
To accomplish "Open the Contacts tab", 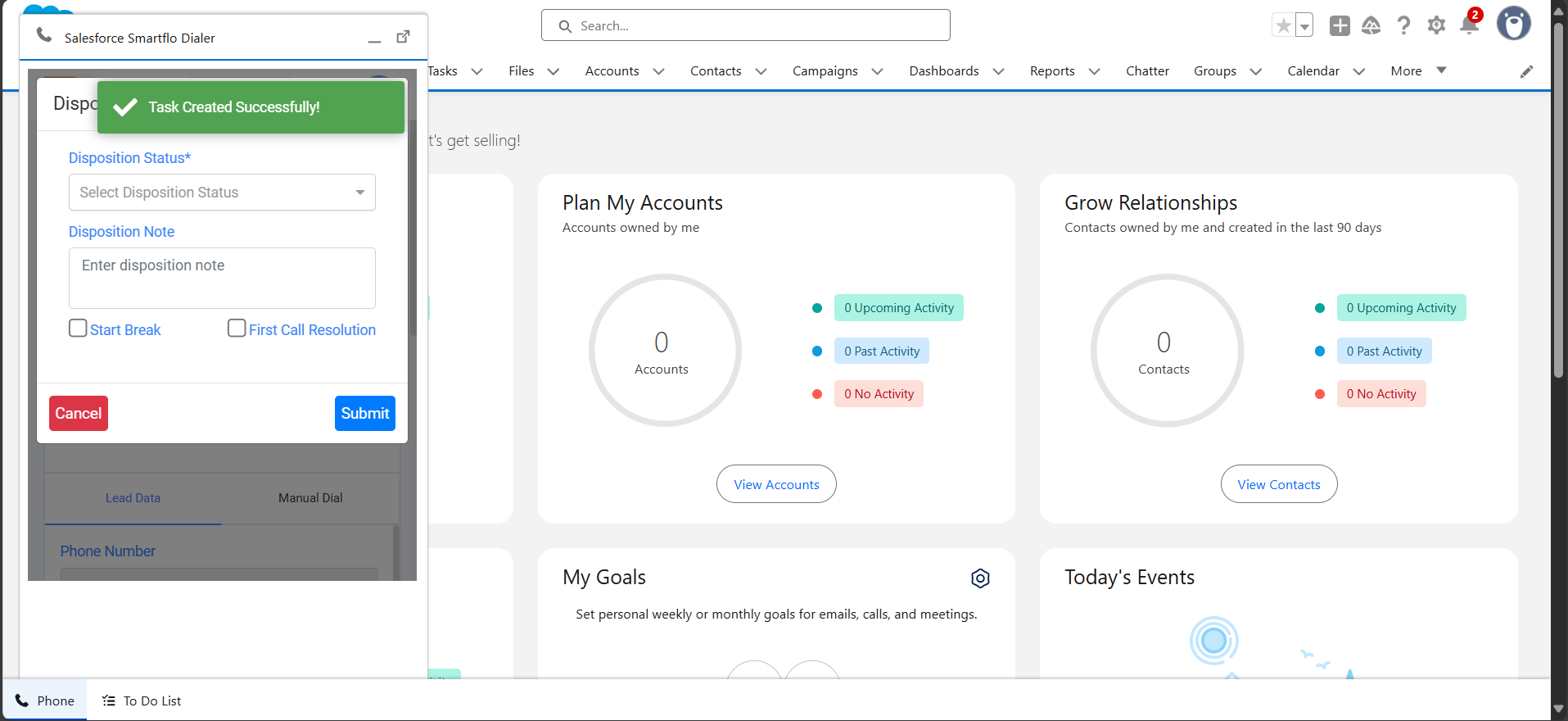I will (716, 71).
